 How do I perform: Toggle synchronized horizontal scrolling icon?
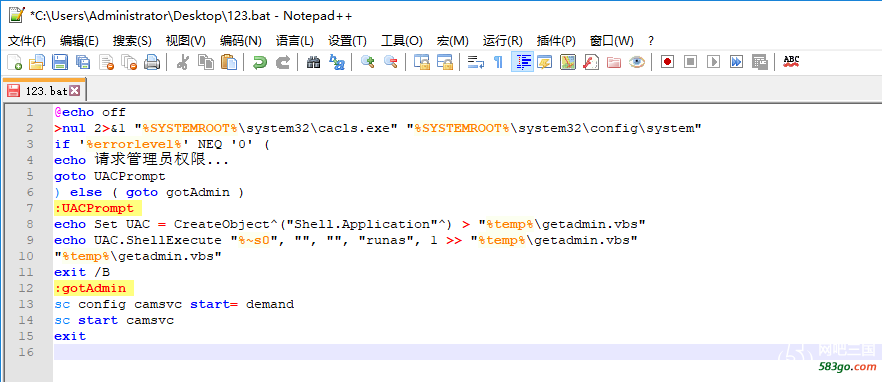click(444, 62)
